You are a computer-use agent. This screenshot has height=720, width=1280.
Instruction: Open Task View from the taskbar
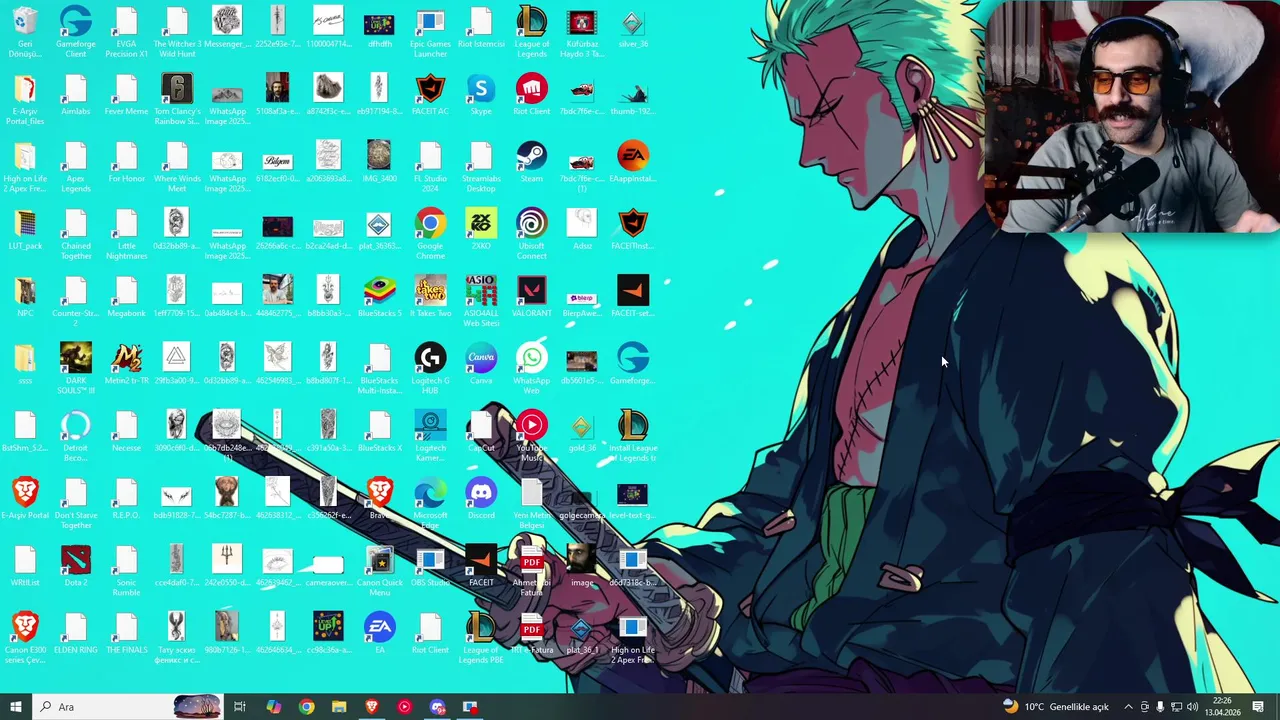240,707
